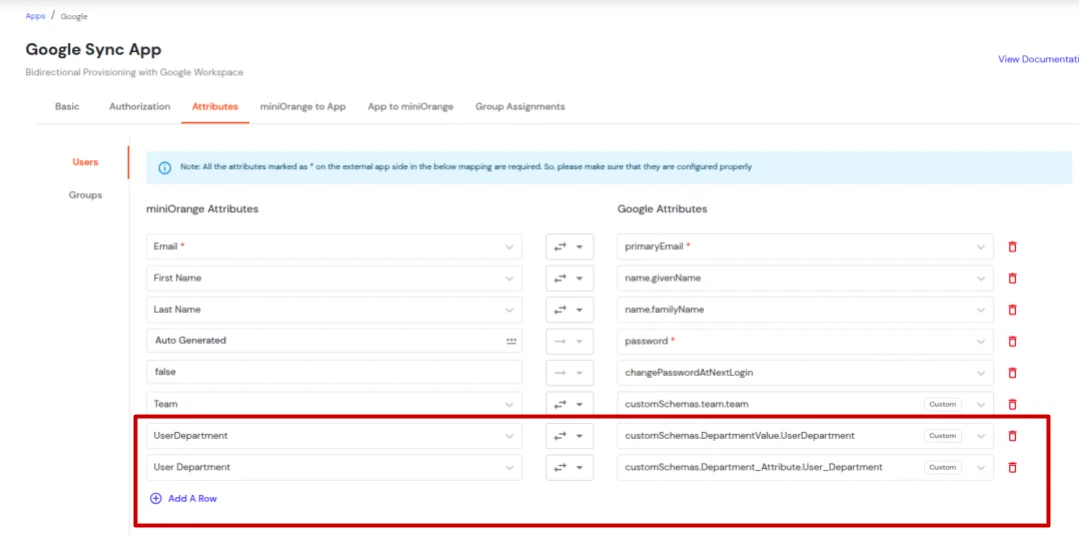Viewport: 1079px width, 536px height.
Task: Click the Apps breadcrumb link
Action: pos(35,16)
